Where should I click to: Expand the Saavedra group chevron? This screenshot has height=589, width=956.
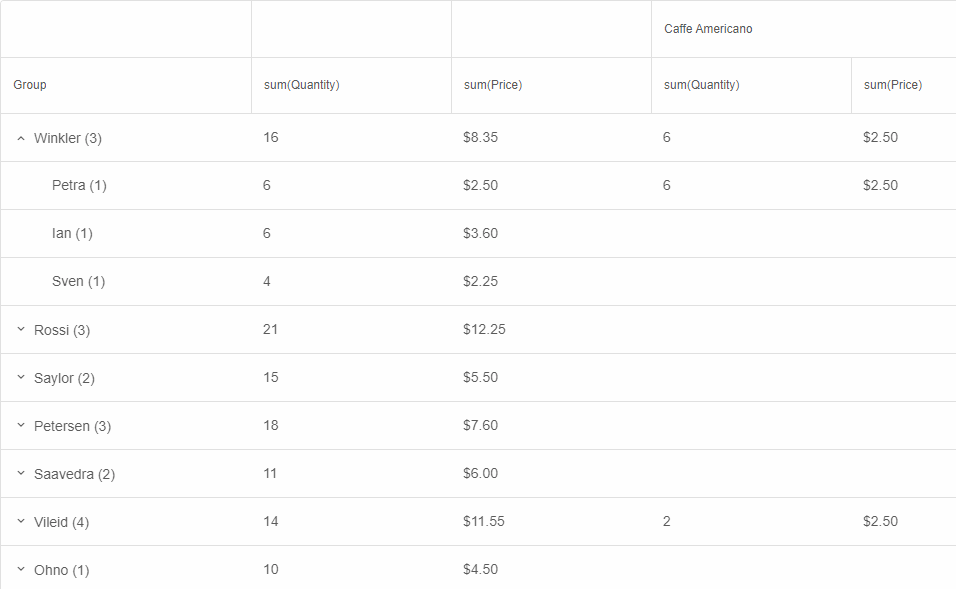(x=21, y=474)
